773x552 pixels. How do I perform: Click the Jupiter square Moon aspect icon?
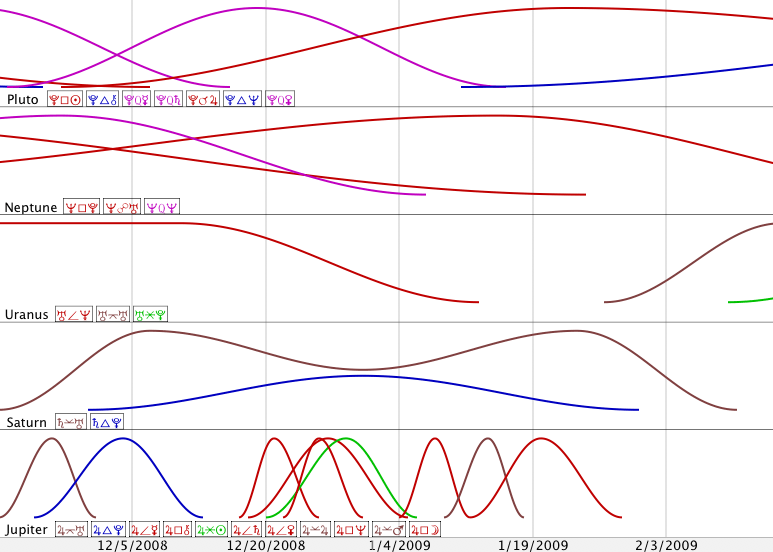coord(424,529)
